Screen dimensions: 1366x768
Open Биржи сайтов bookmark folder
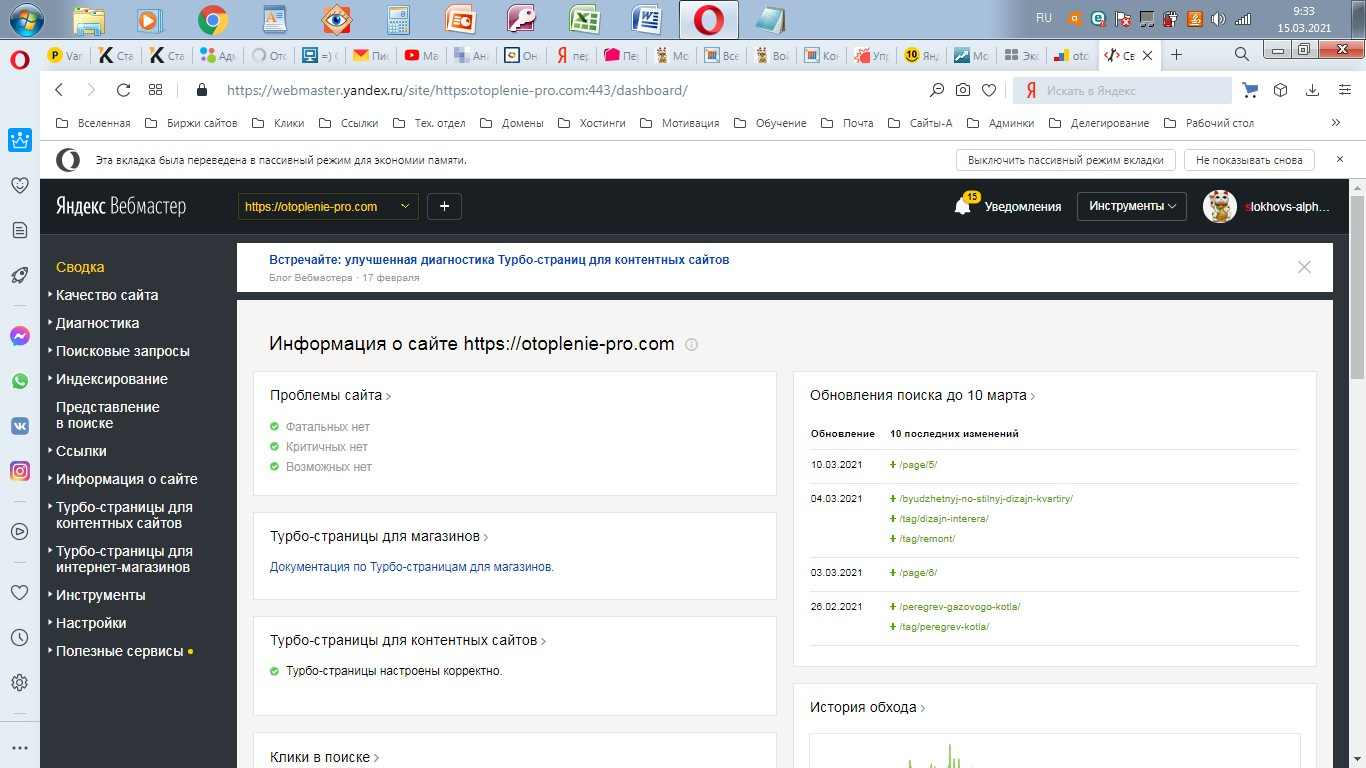pos(191,123)
